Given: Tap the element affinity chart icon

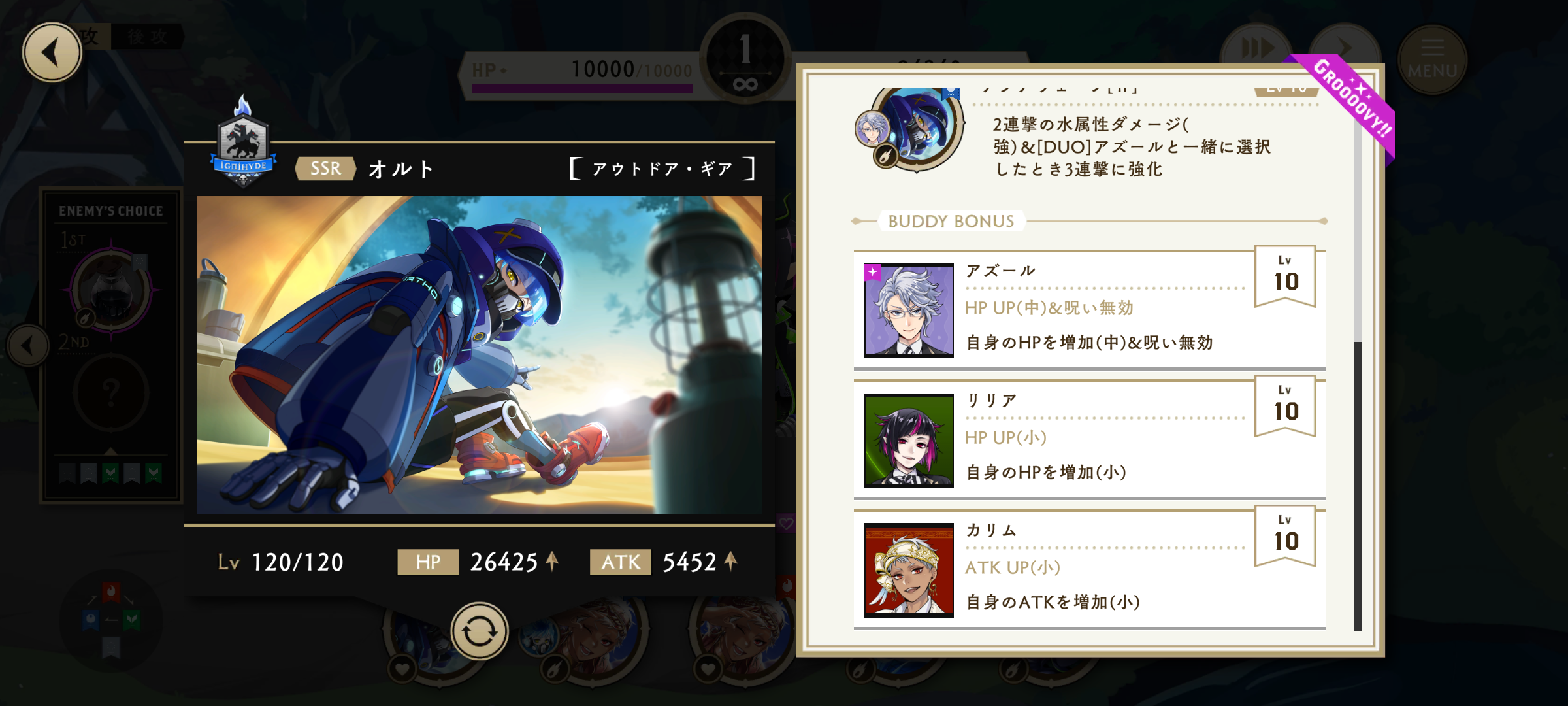Looking at the screenshot, I should coord(111,620).
